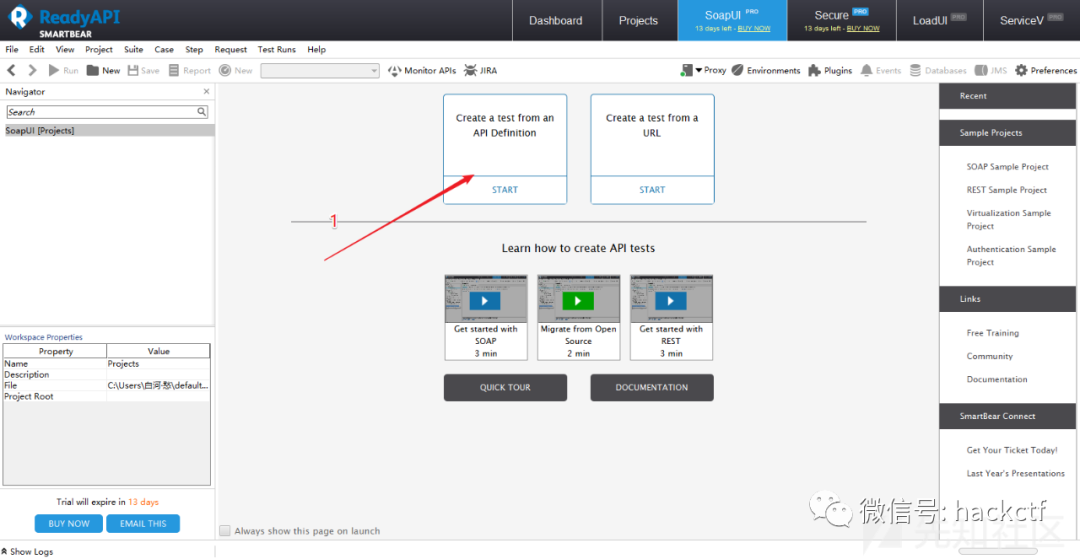Open the Test Runs menu
1080x559 pixels.
point(277,50)
